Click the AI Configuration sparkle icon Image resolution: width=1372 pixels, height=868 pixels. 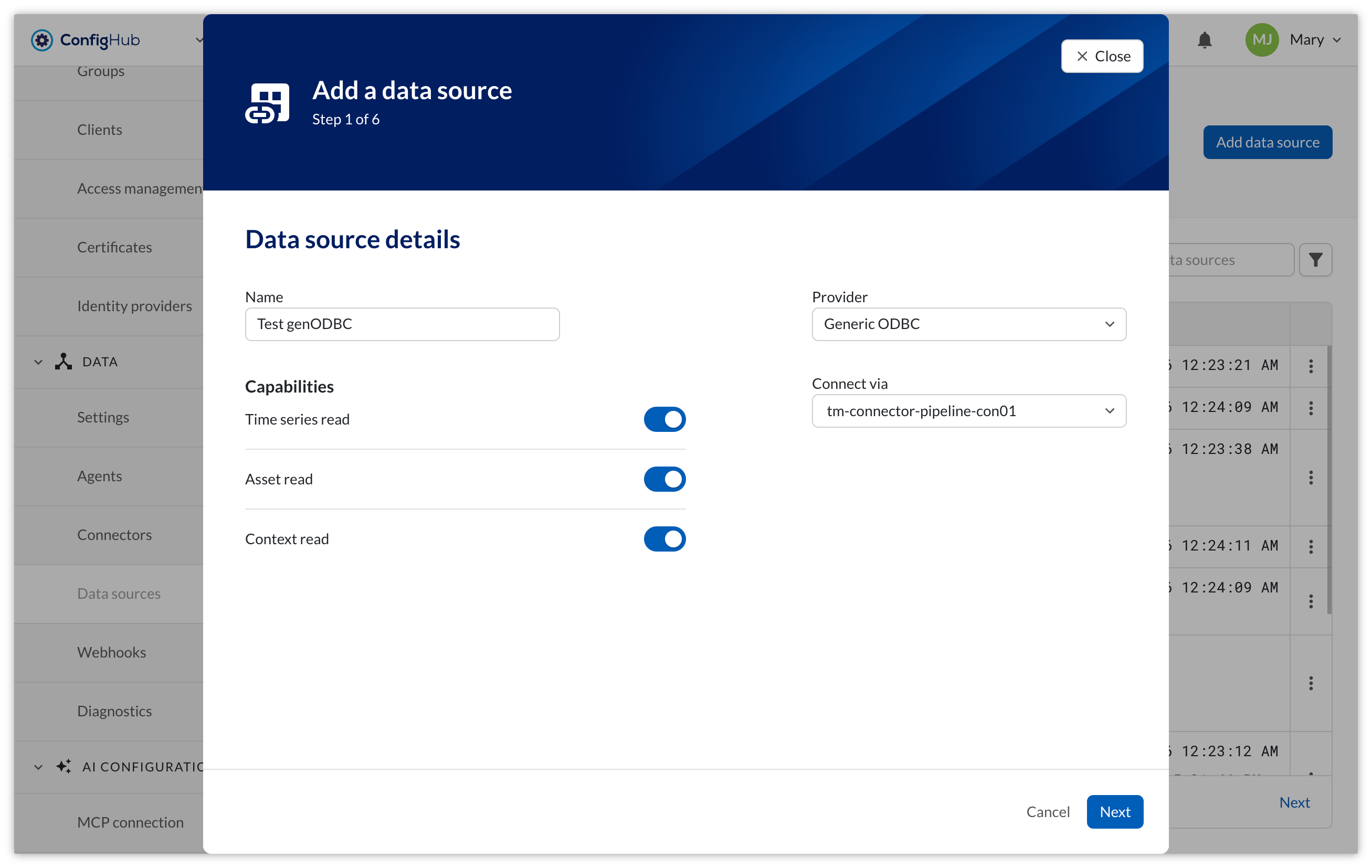coord(63,766)
